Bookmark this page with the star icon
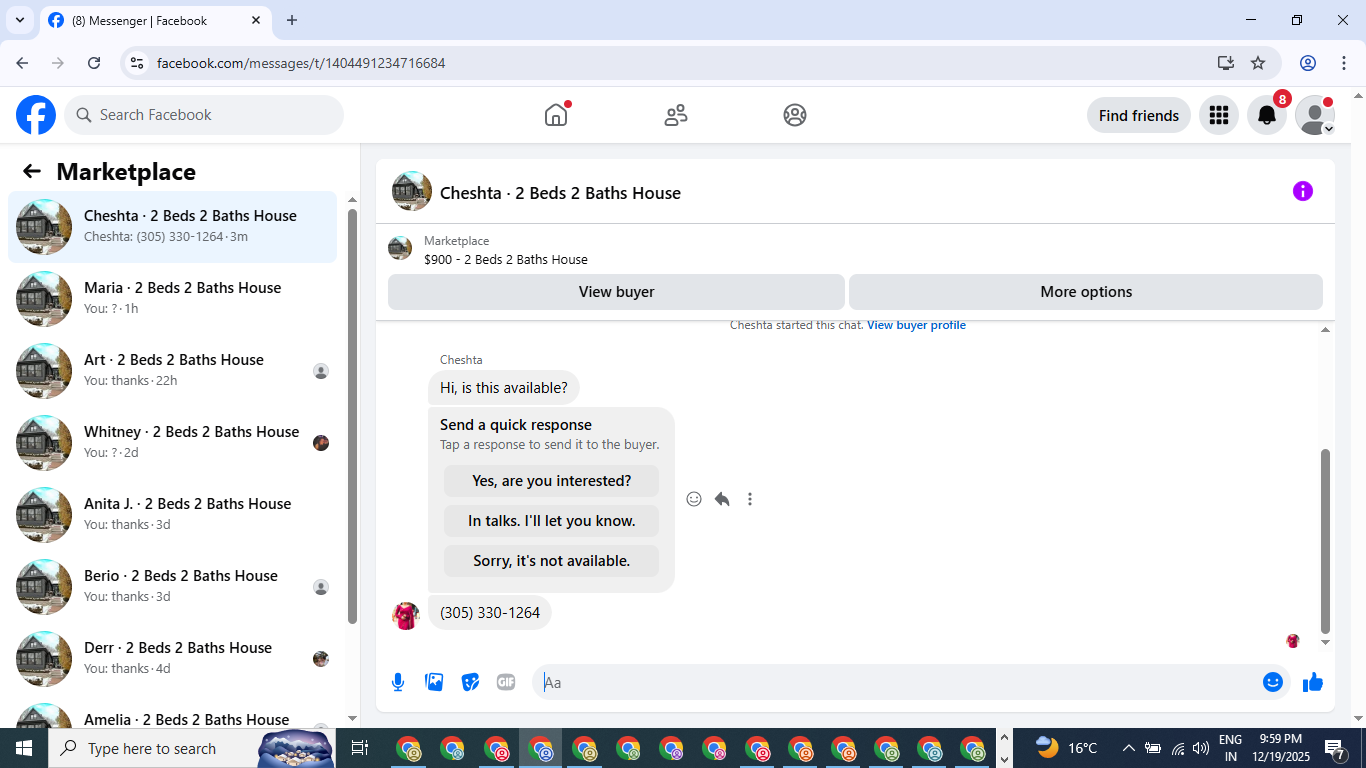This screenshot has width=1366, height=768. pos(1258,63)
